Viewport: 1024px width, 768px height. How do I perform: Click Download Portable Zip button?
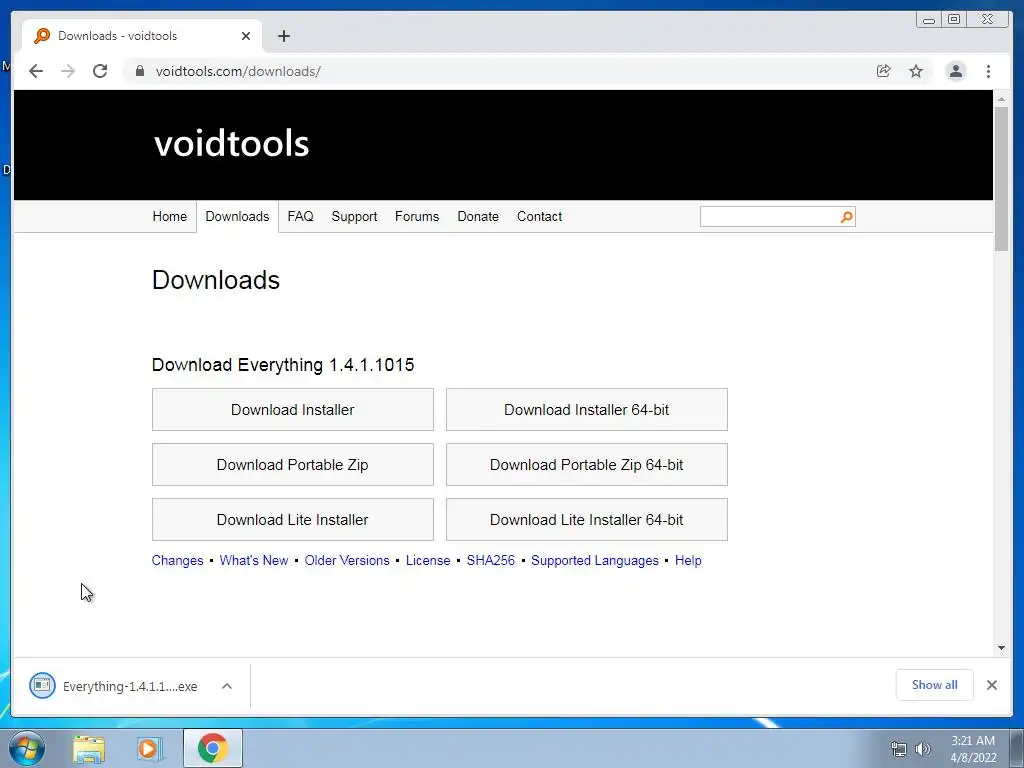tap(293, 464)
